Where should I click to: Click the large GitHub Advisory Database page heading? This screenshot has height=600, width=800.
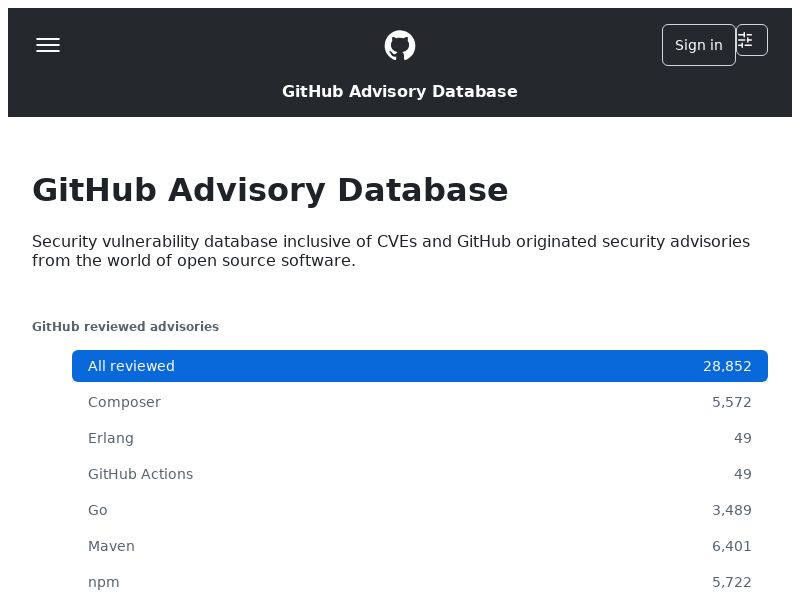pyautogui.click(x=270, y=190)
